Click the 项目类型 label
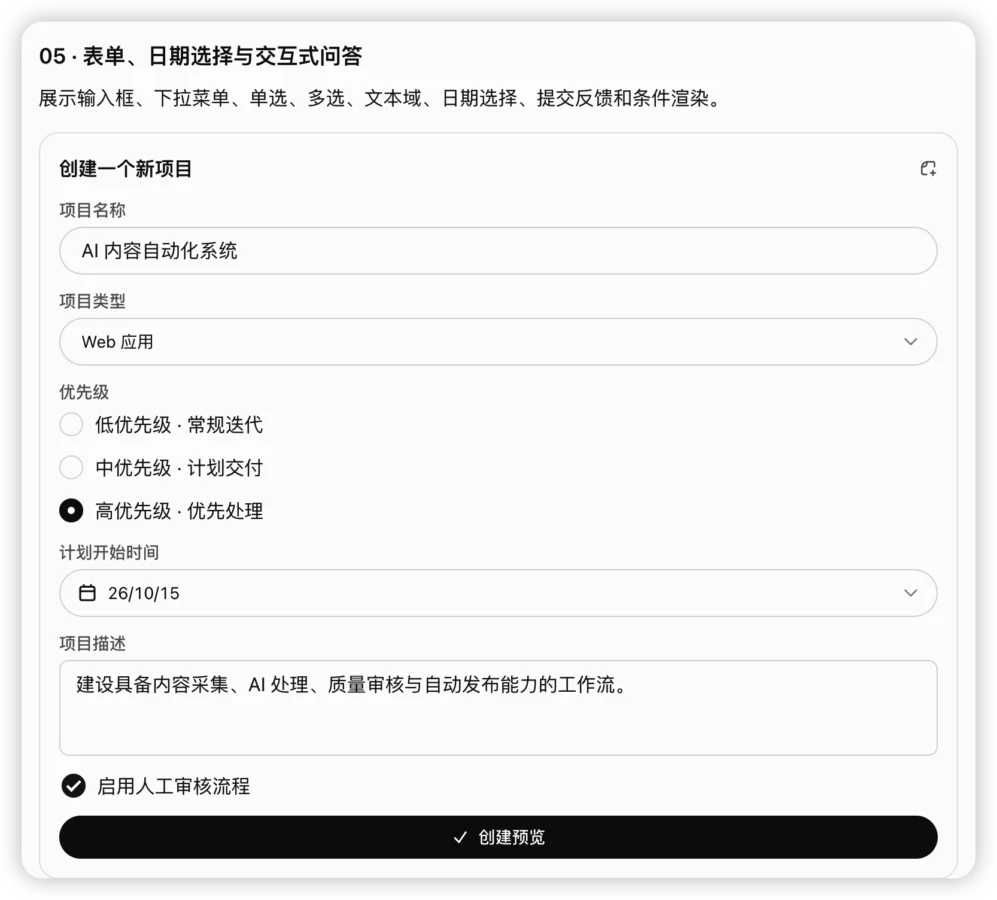 click(x=92, y=301)
